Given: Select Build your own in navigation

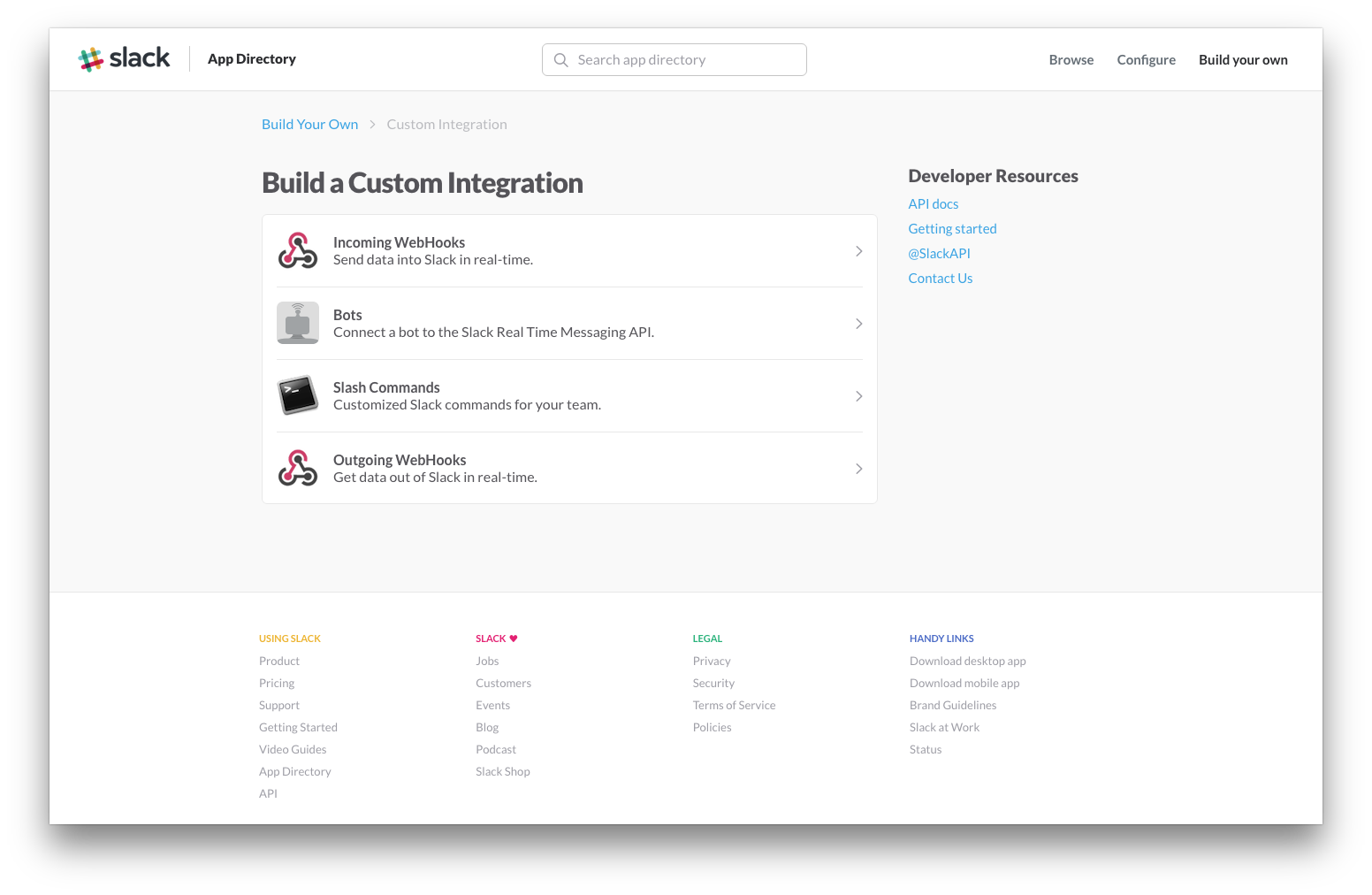Looking at the screenshot, I should tap(1243, 60).
